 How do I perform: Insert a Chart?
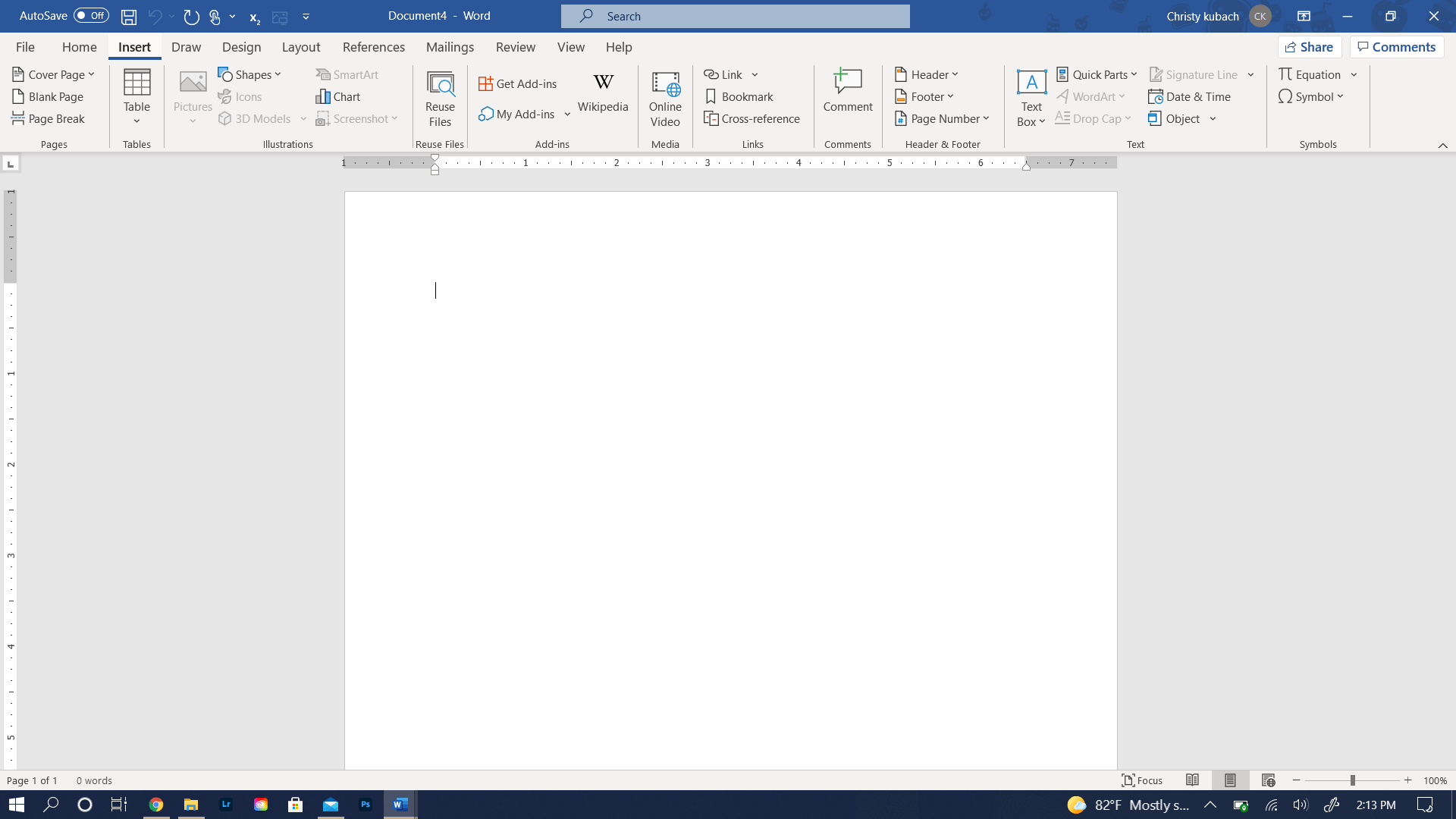(338, 97)
